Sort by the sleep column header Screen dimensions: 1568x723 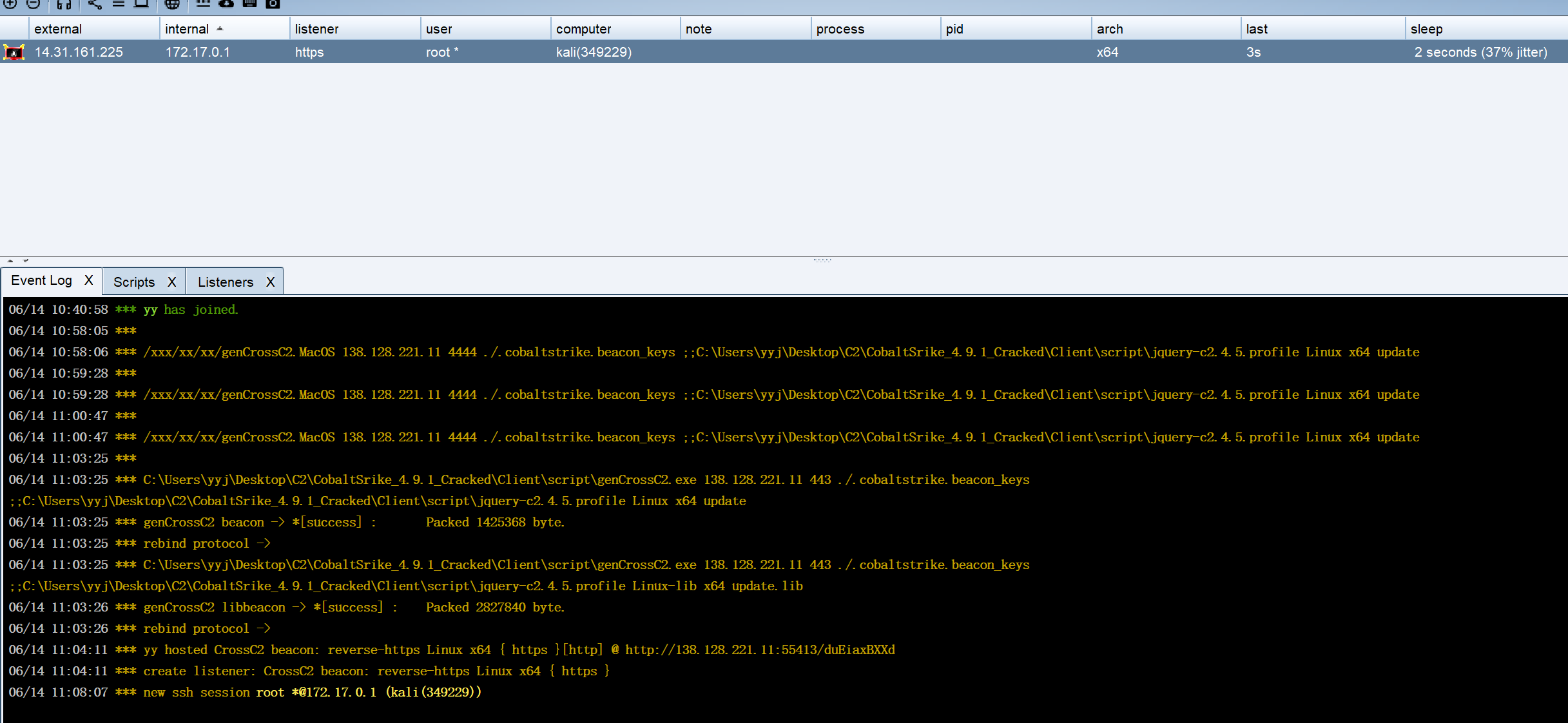[1487, 29]
